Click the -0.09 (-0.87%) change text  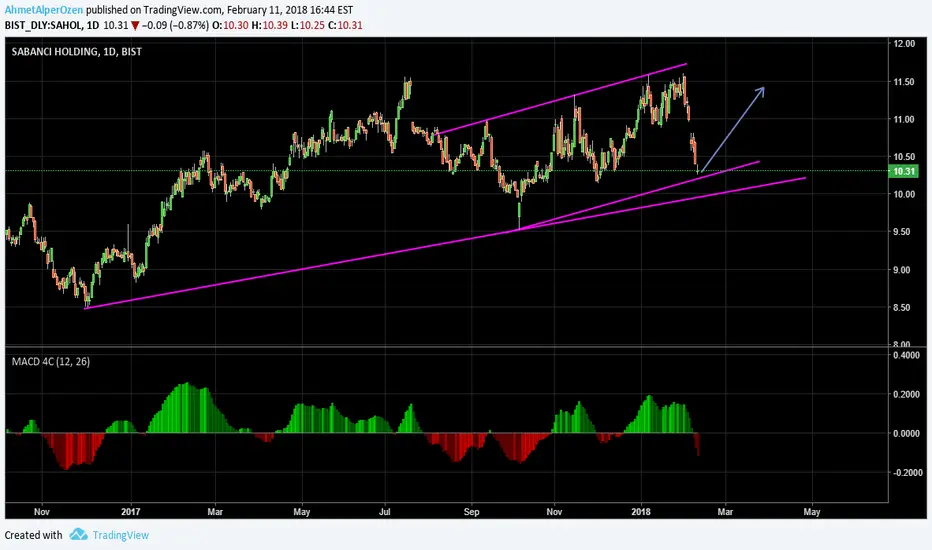click(x=175, y=26)
